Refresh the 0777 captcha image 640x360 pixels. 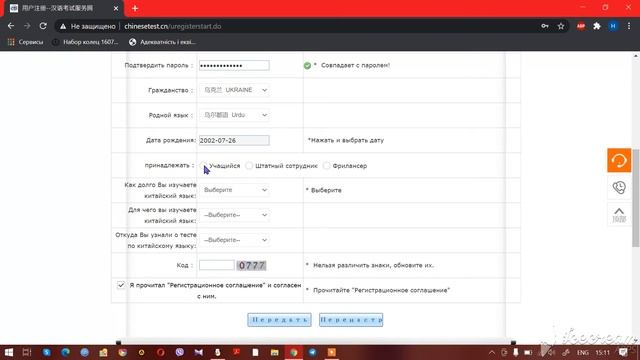[251, 266]
